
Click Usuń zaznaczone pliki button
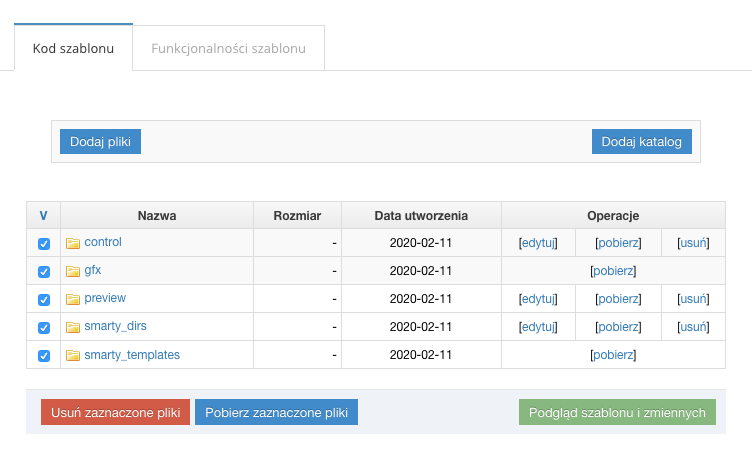[x=115, y=413]
